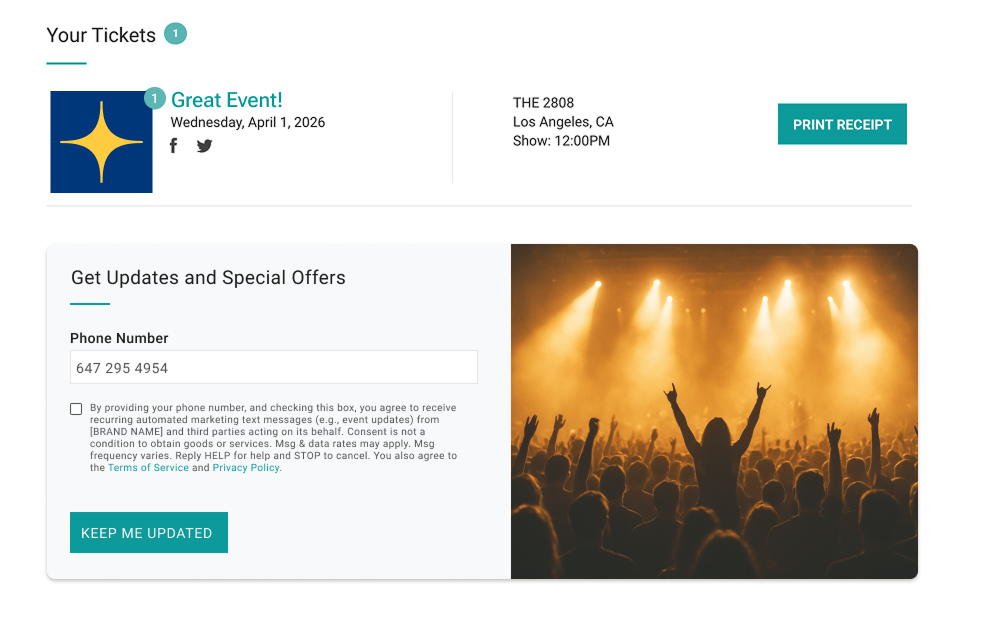Click the Get Updates and Special Offers heading
This screenshot has height=644, width=996.
coord(208,278)
